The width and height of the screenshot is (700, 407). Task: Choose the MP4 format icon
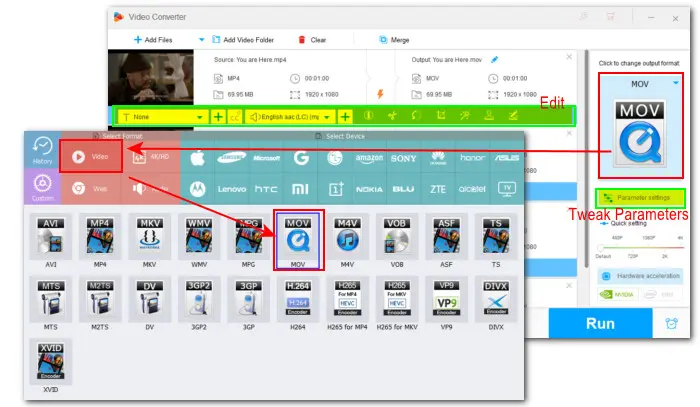point(100,237)
